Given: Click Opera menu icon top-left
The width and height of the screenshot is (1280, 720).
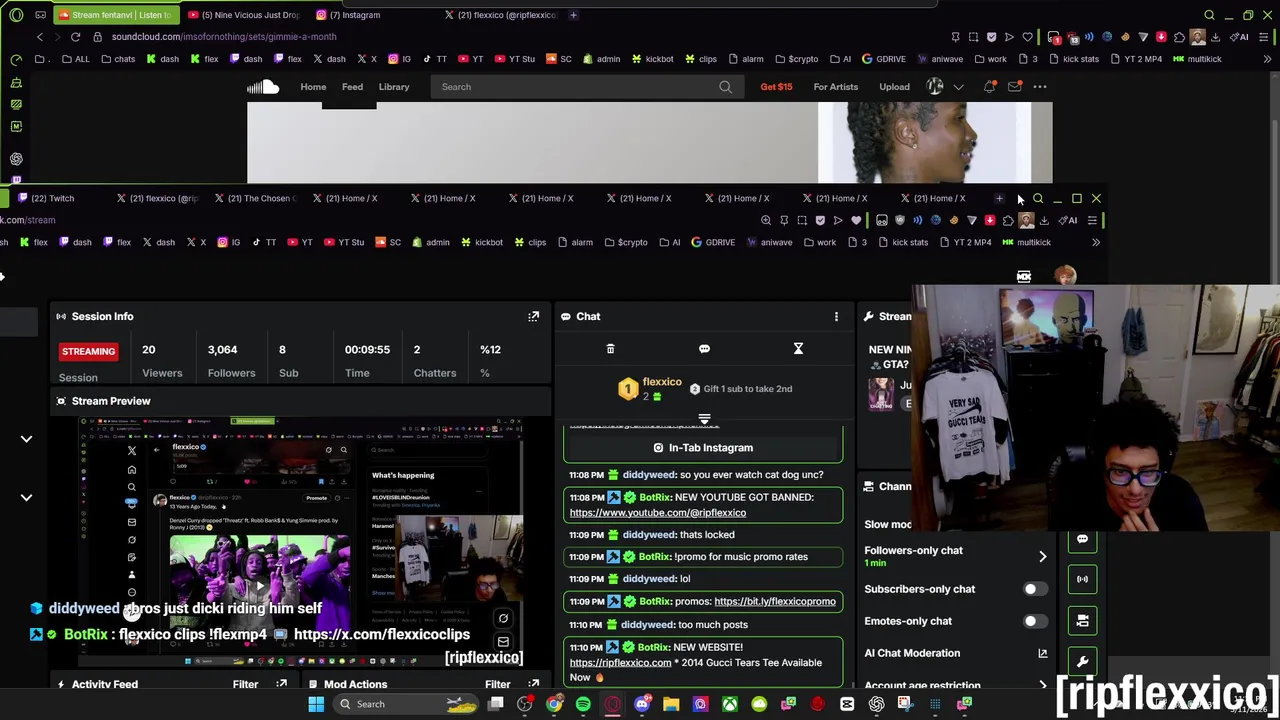Looking at the screenshot, I should point(16,15).
